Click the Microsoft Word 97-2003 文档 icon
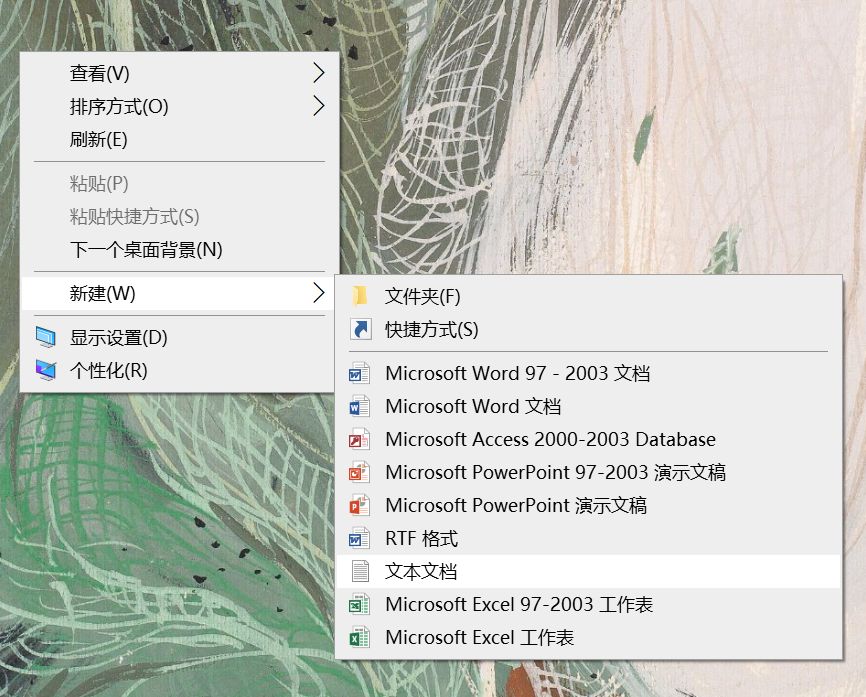Screen dimensions: 866x697 click(357, 373)
